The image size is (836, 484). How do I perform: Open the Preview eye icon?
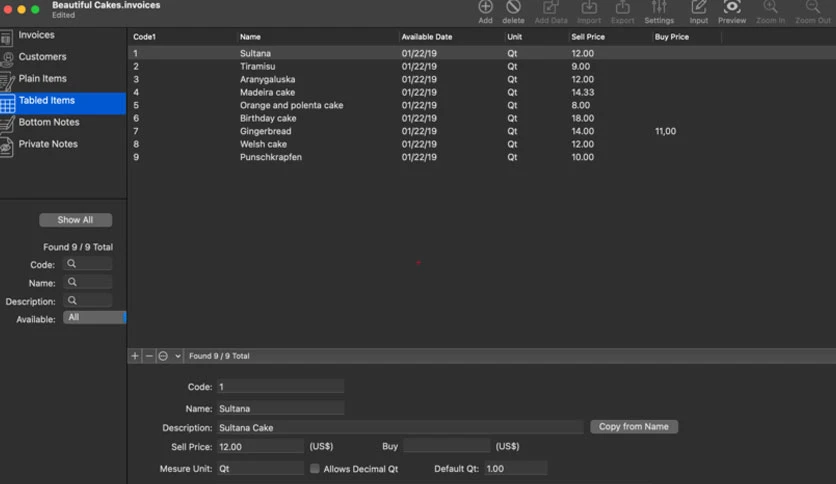pyautogui.click(x=732, y=7)
